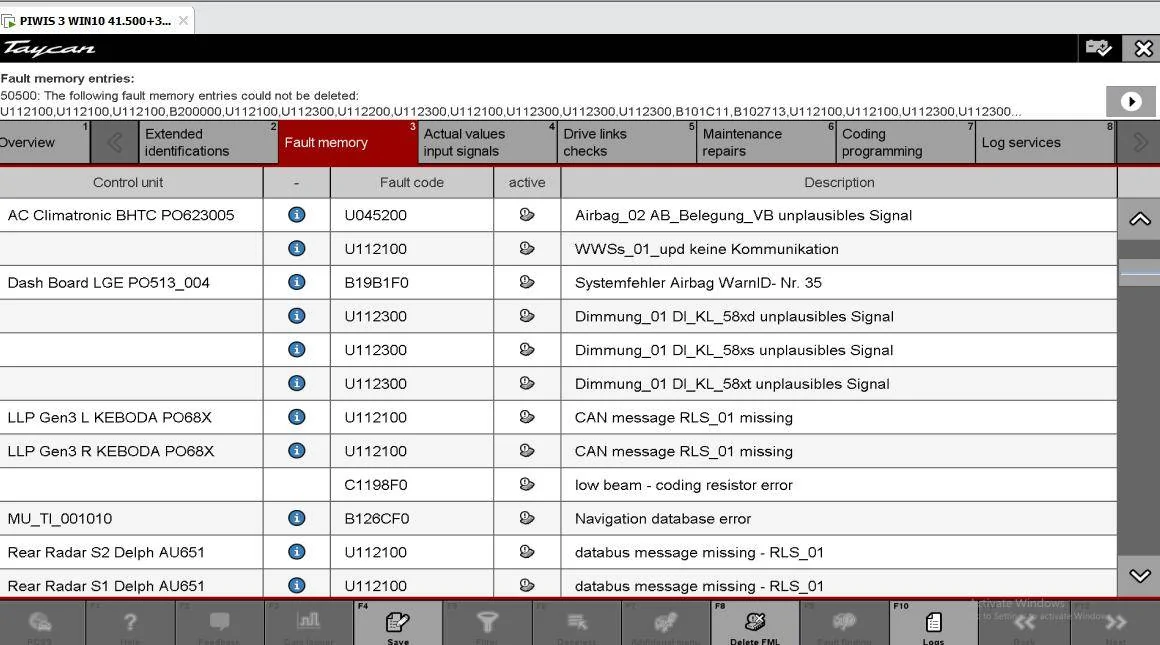Open Actual values input signals tab
The image size is (1160, 645).
click(487, 142)
